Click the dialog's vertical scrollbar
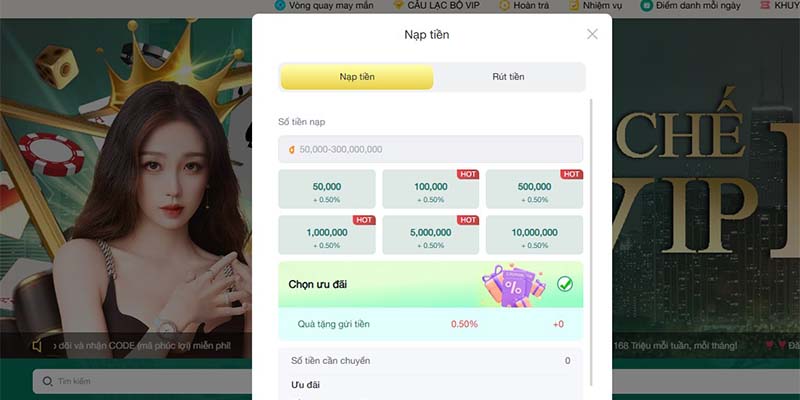Screen dimensions: 800x400 tap(591, 242)
